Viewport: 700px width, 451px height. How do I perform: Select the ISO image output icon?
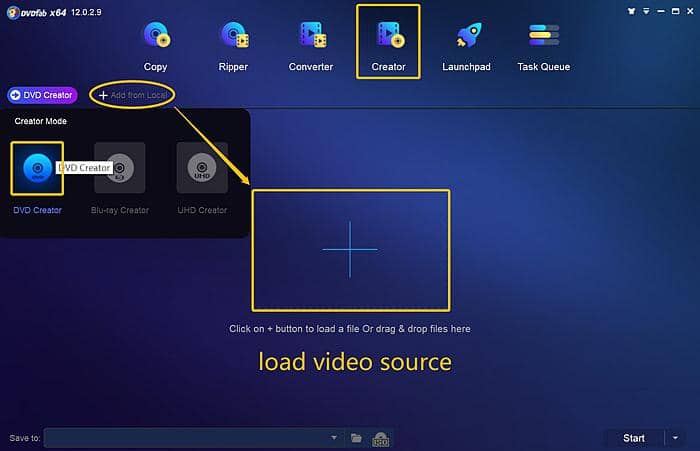(380, 439)
